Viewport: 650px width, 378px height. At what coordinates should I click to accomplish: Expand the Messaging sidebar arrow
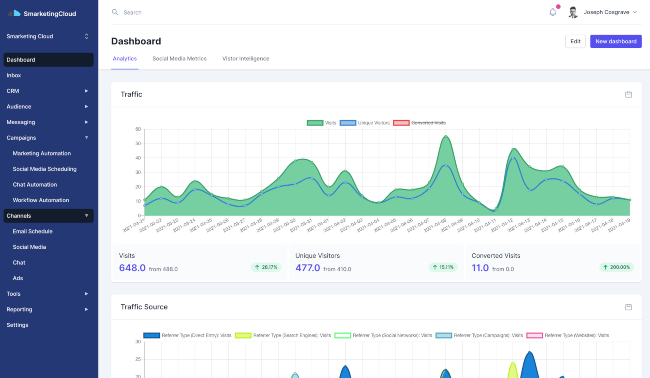pyautogui.click(x=86, y=122)
